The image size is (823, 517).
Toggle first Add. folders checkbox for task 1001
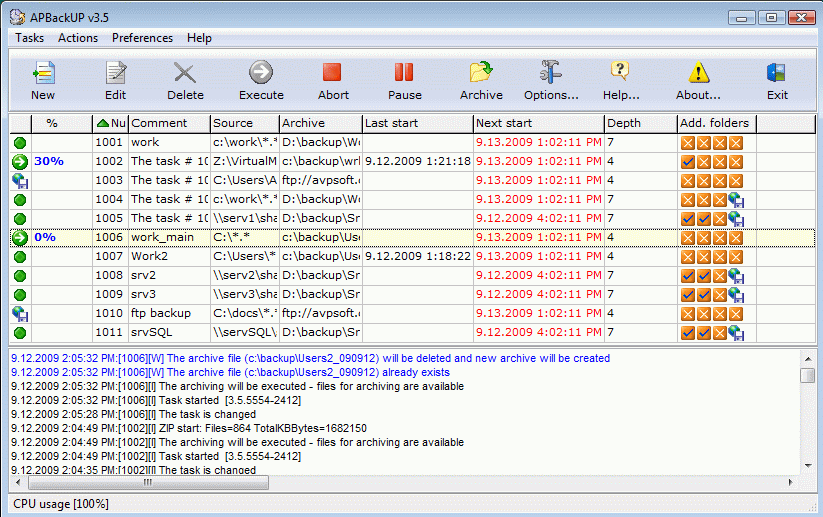[688, 143]
